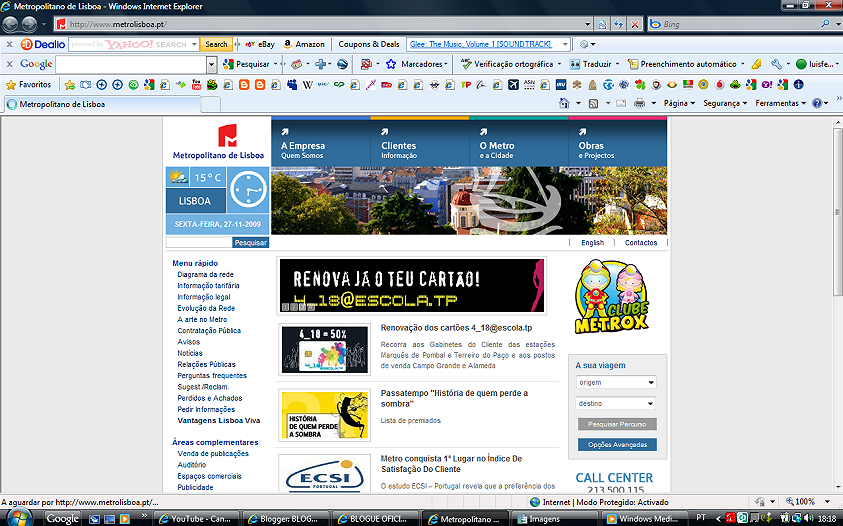Click the Yahoo Y! favorites icon
This screenshot has width=843, height=526.
767,84
